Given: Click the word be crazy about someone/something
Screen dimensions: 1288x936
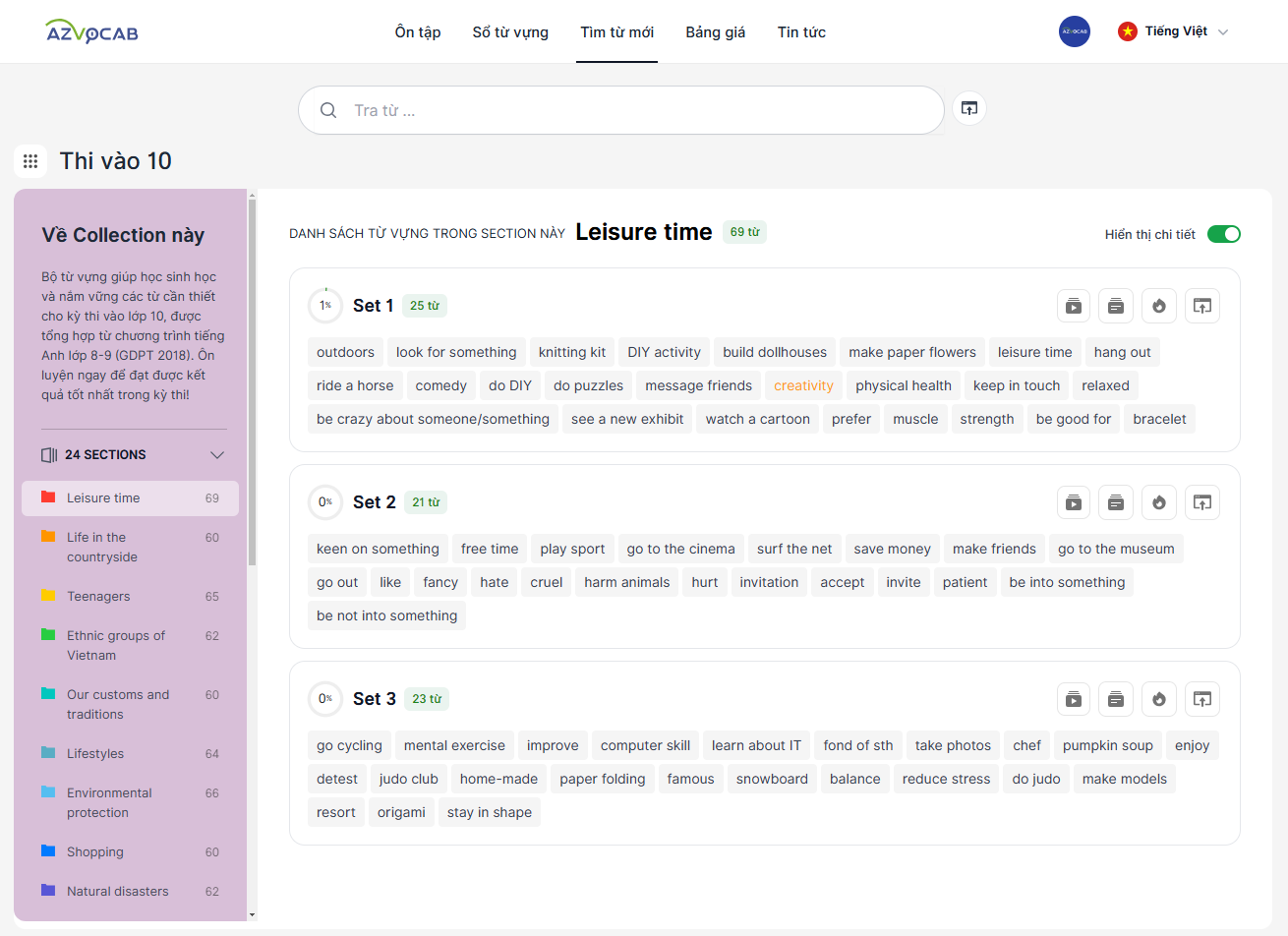Looking at the screenshot, I should coord(433,419).
